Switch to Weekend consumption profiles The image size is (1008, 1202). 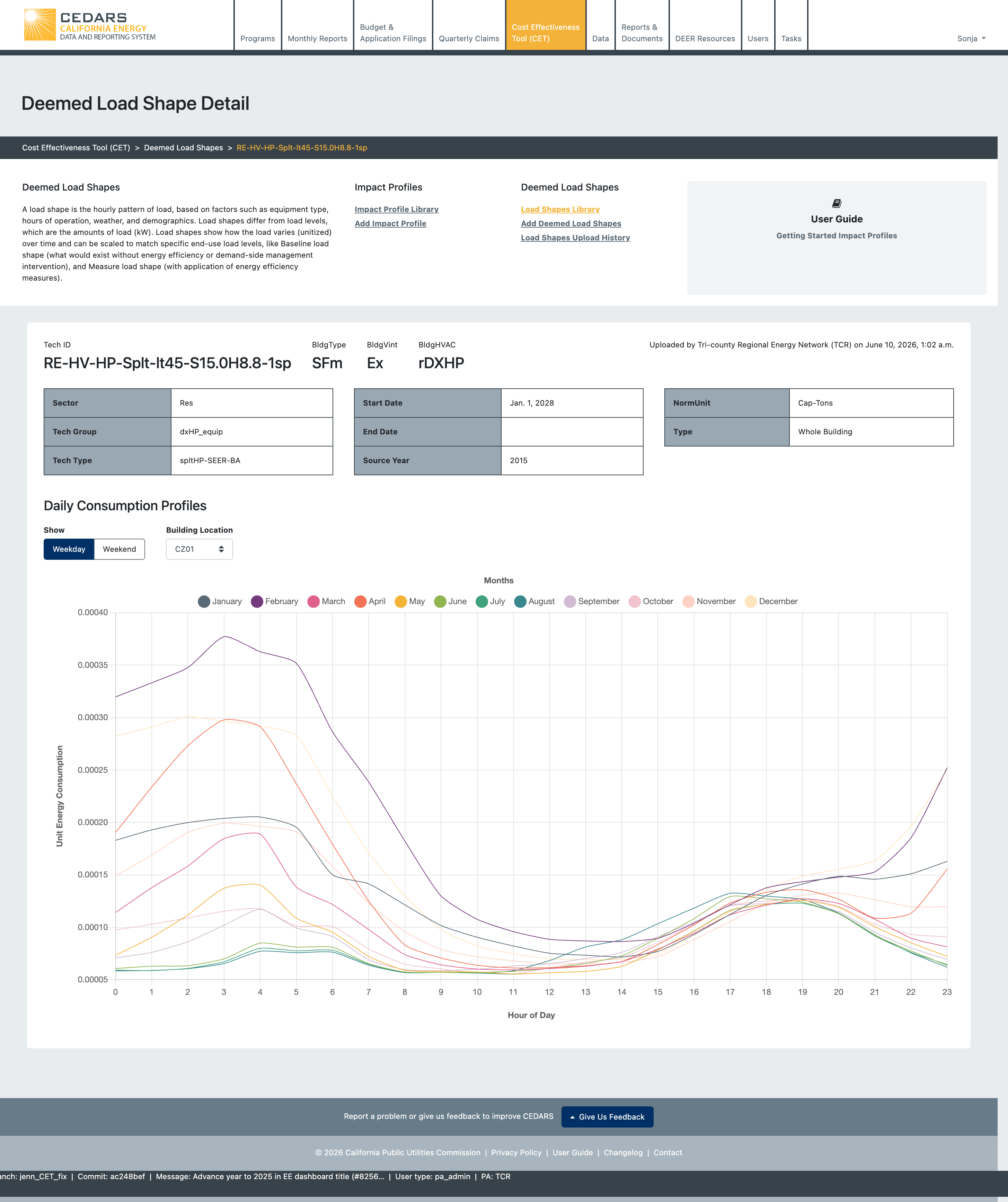[120, 549]
